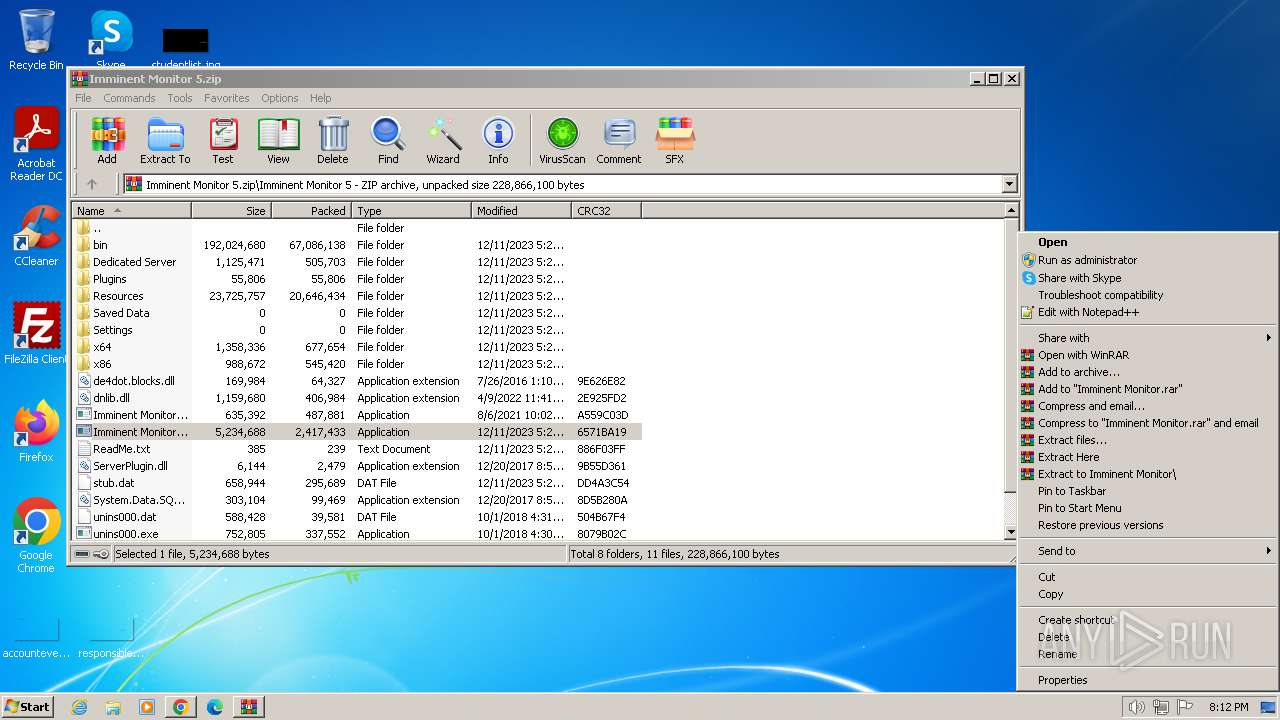
Task: Click the volume speaker tray icon
Action: click(x=1136, y=707)
